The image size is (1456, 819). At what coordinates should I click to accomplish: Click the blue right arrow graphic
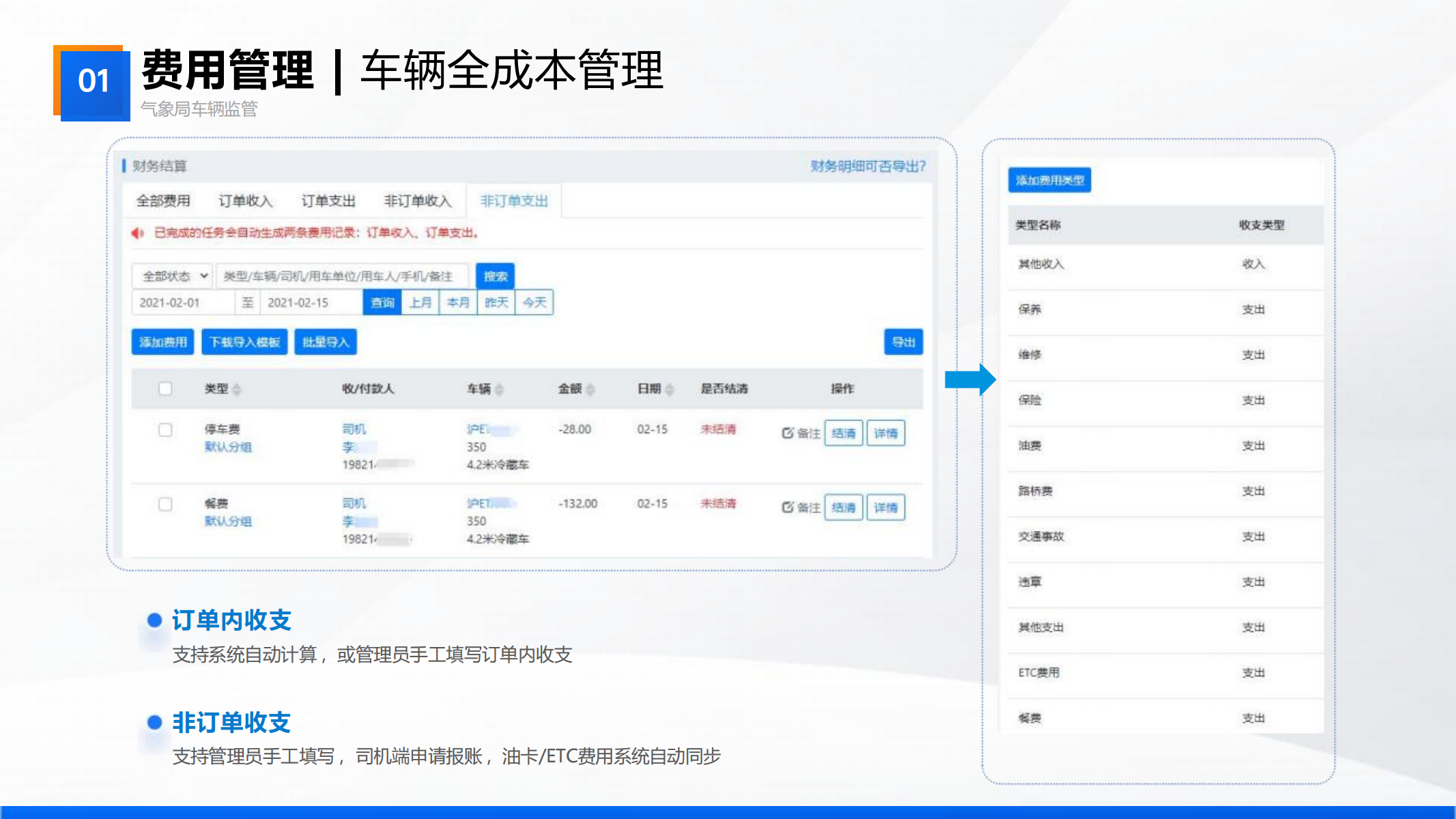coord(970,379)
